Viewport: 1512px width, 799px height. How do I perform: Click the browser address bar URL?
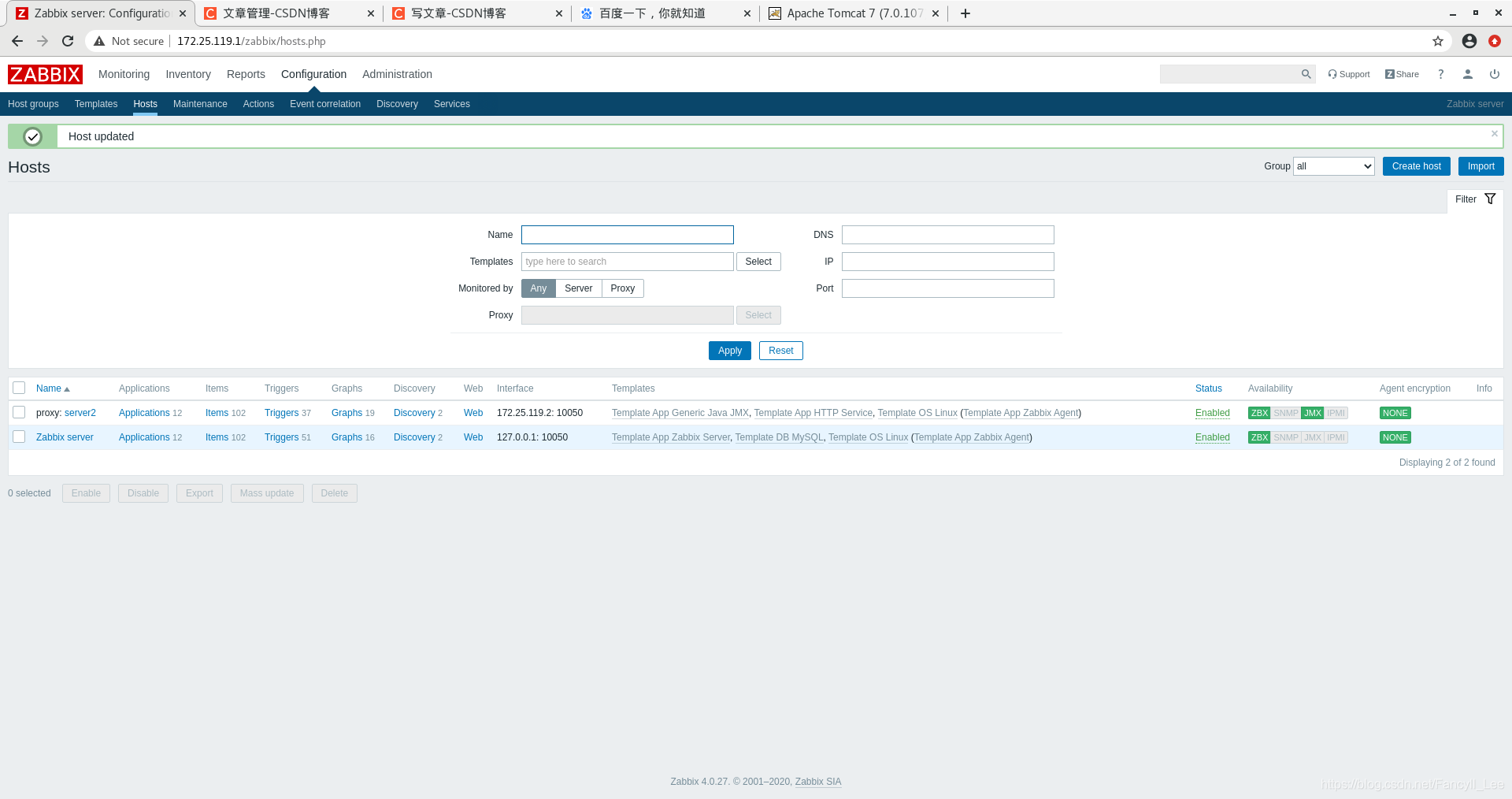[x=251, y=41]
